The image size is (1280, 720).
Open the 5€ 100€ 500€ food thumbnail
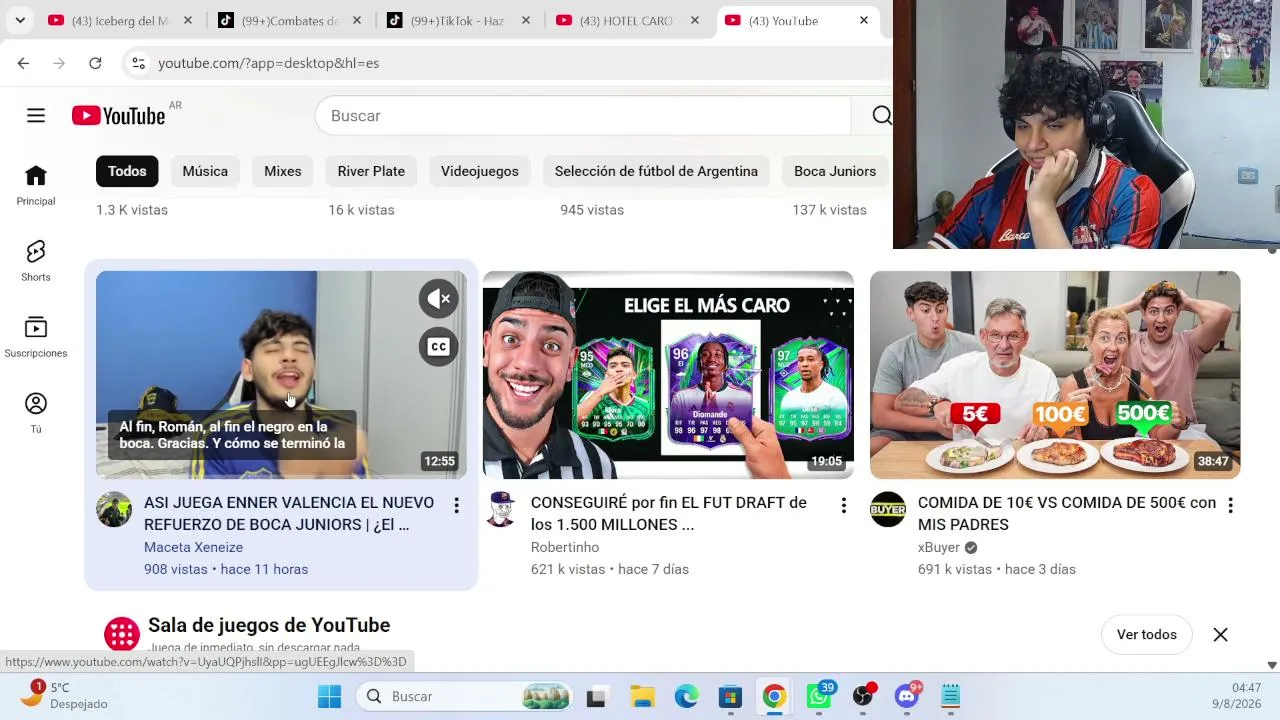click(1055, 375)
